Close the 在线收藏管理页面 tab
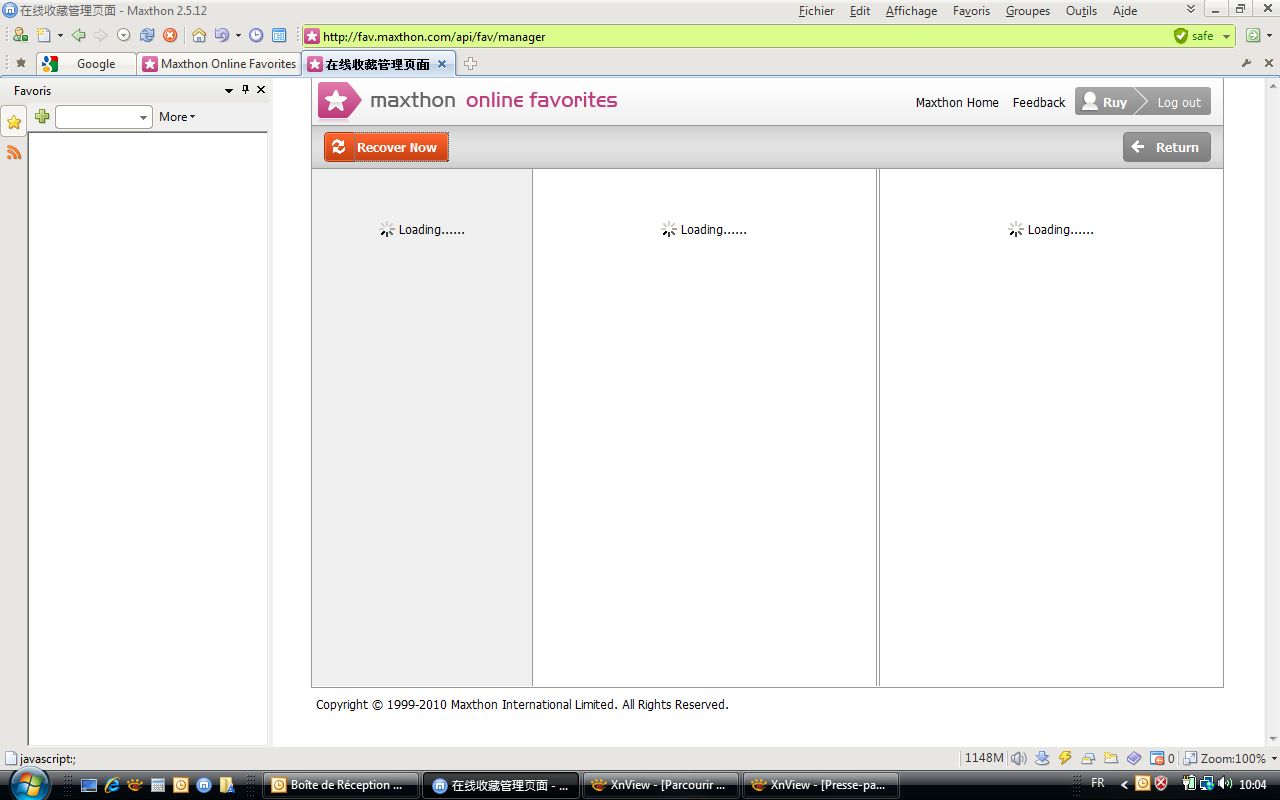The width and height of the screenshot is (1280, 800). 442,63
